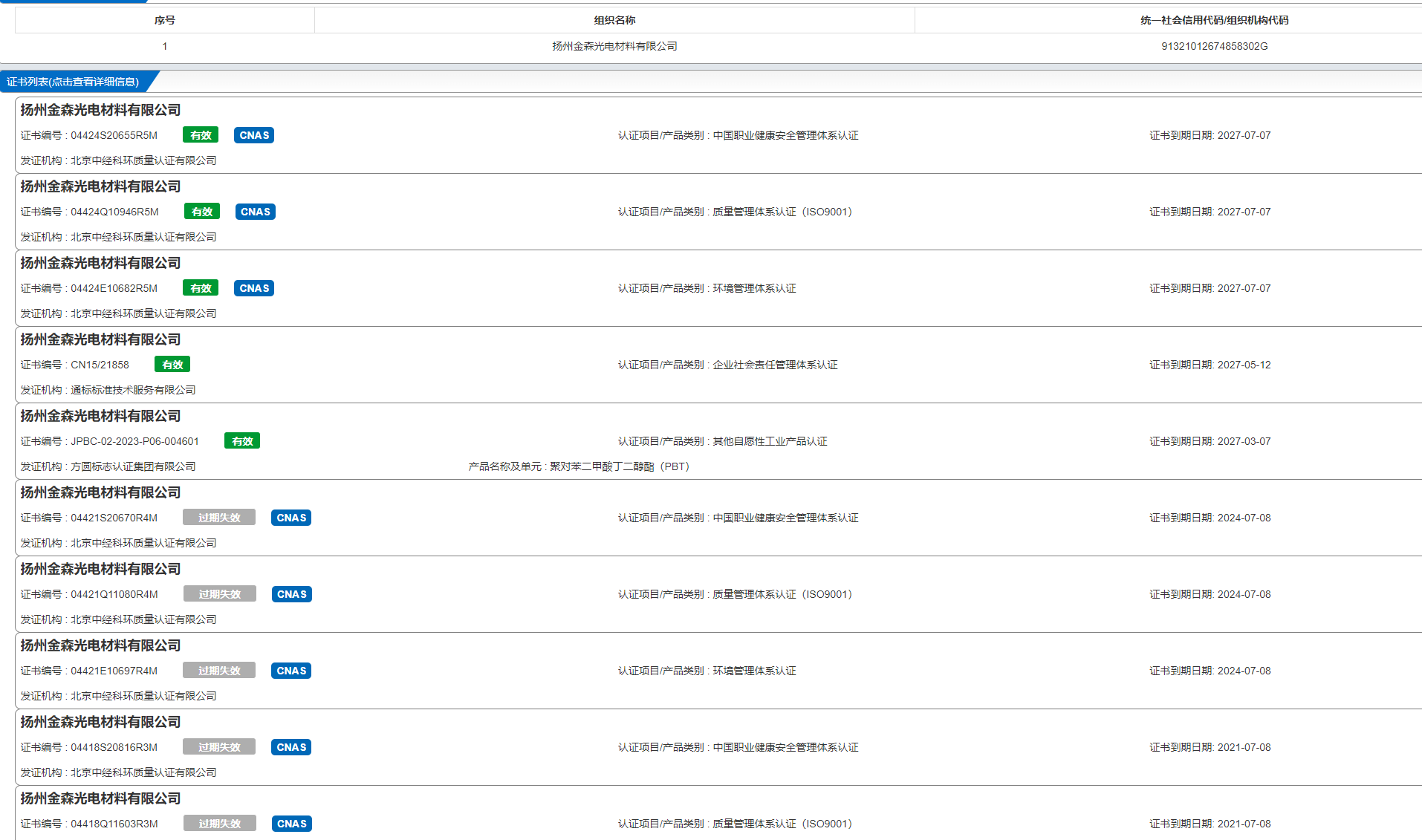Click CNAS badge for certificate 04418Q11603R3M

(x=292, y=824)
